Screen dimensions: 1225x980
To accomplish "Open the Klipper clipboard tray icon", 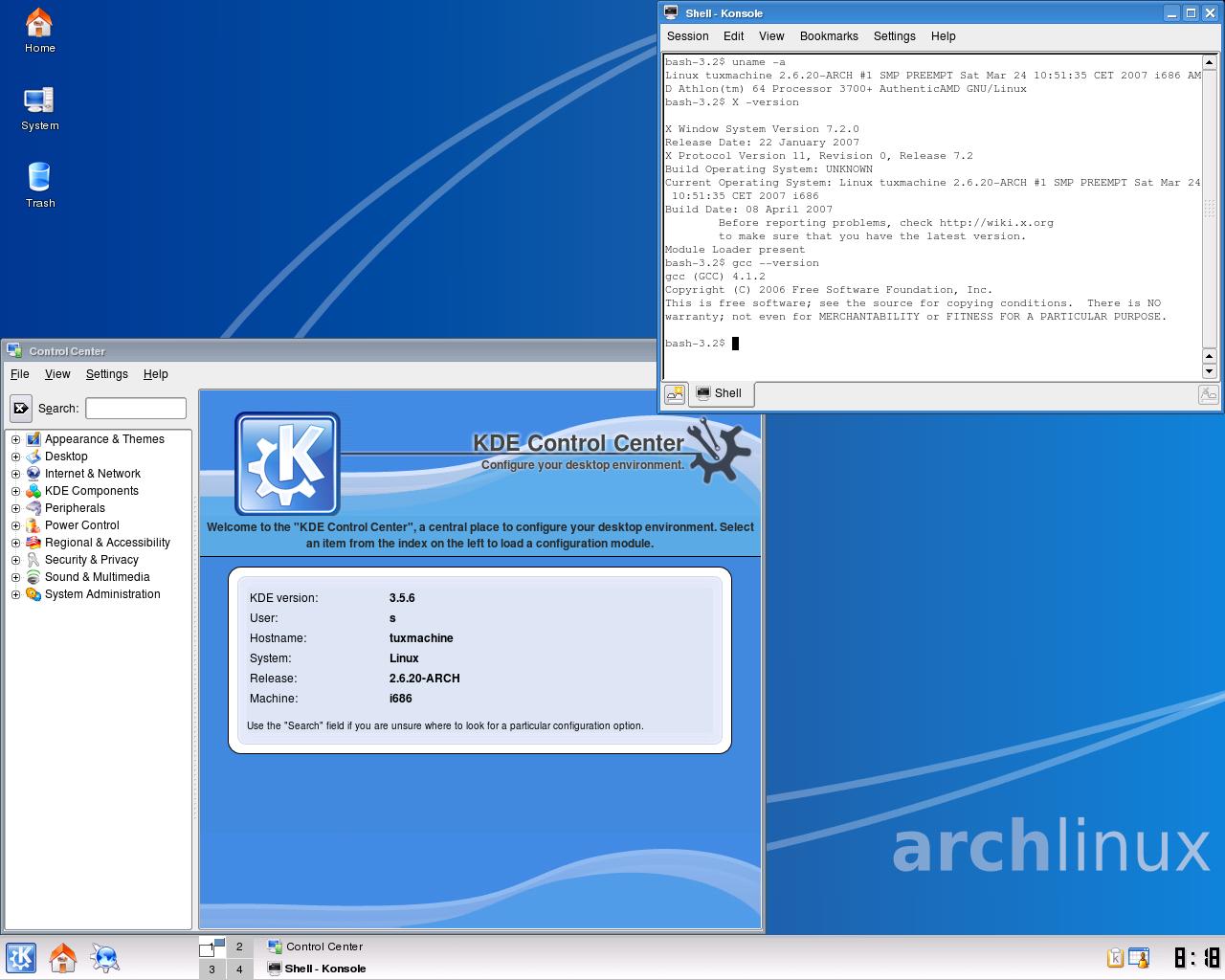I will pyautogui.click(x=1115, y=957).
